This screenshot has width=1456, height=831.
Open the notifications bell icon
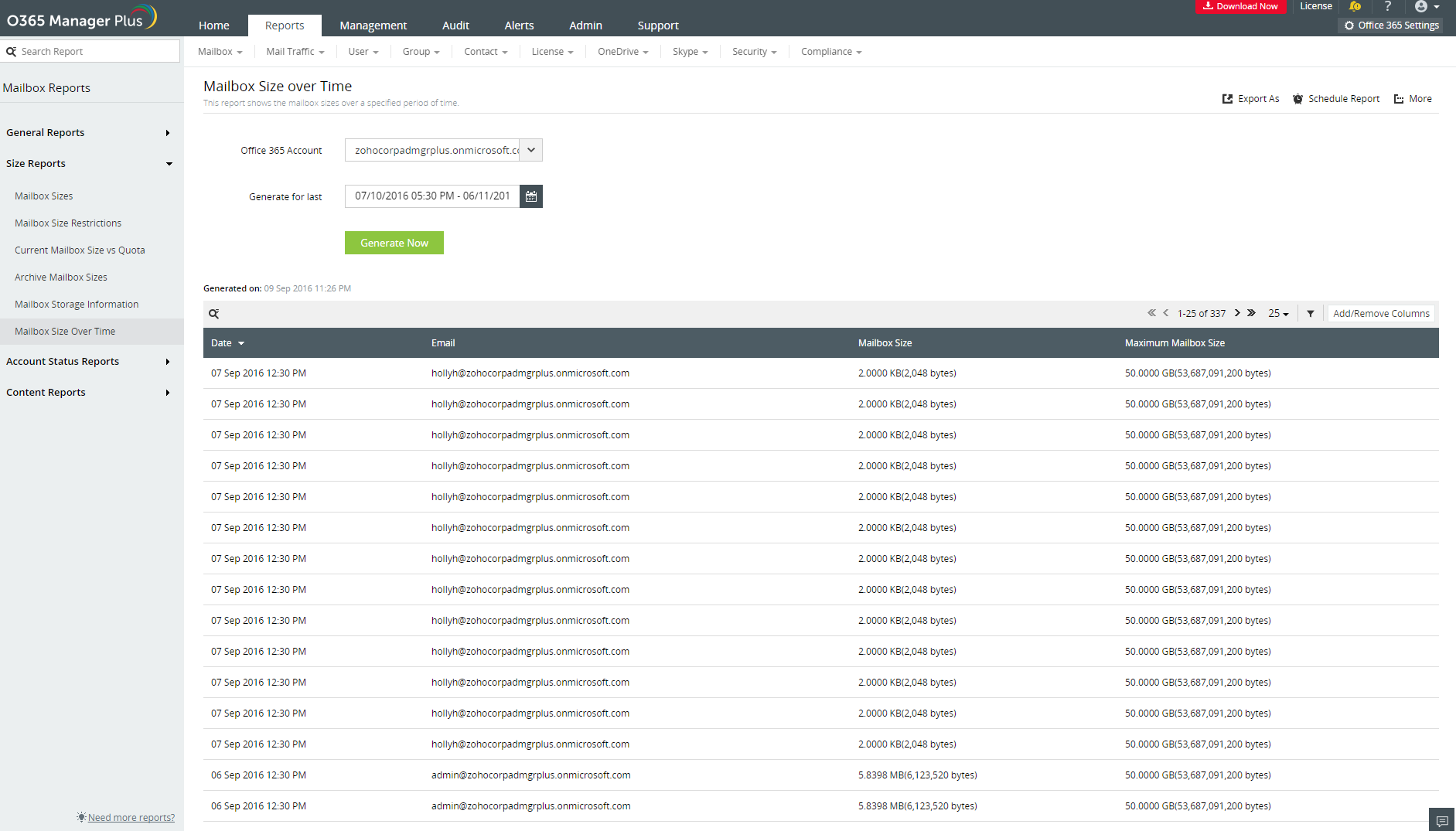[x=1355, y=6]
